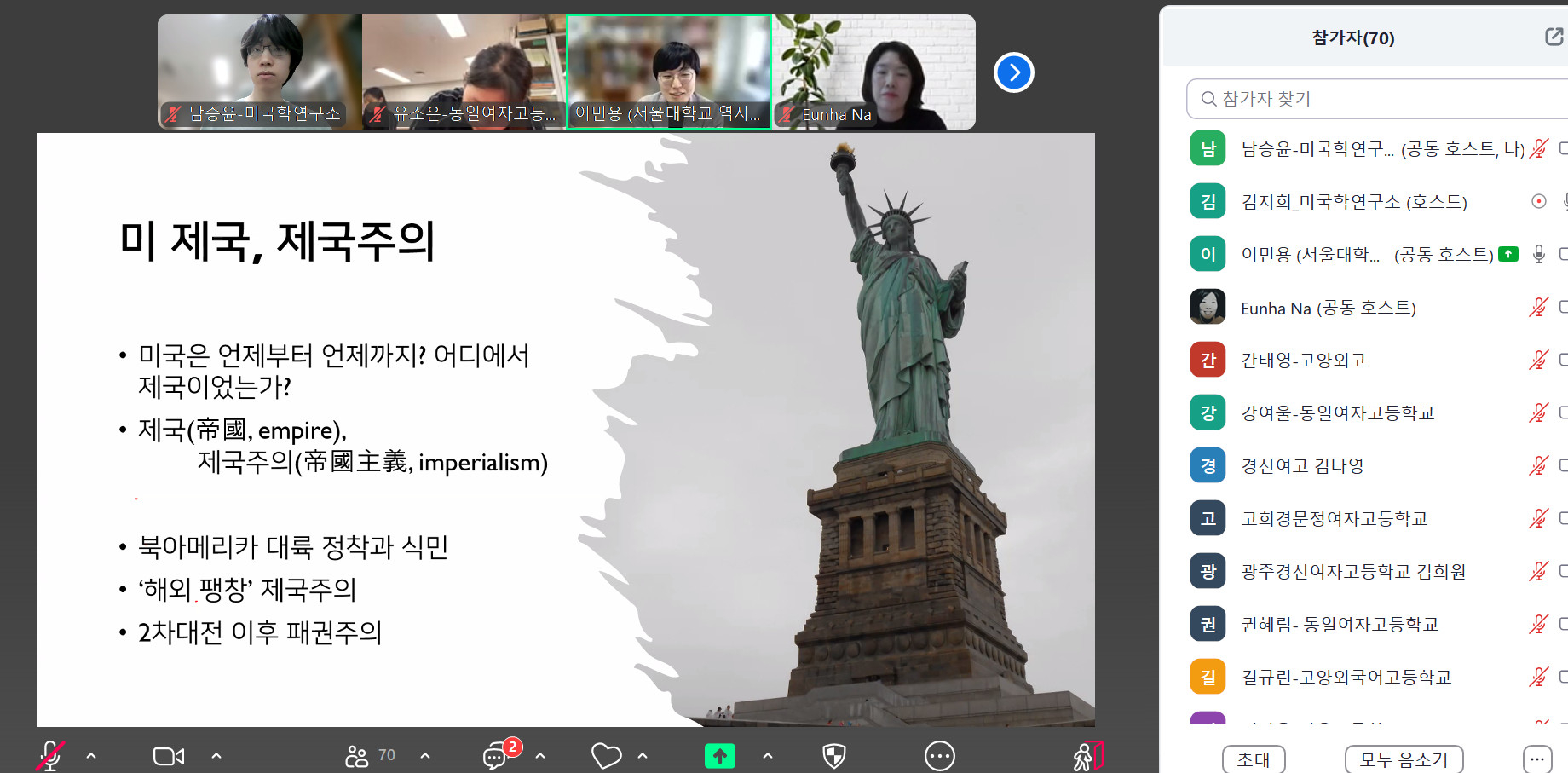This screenshot has width=1568, height=773.
Task: Open the Security shield menu
Action: (833, 756)
